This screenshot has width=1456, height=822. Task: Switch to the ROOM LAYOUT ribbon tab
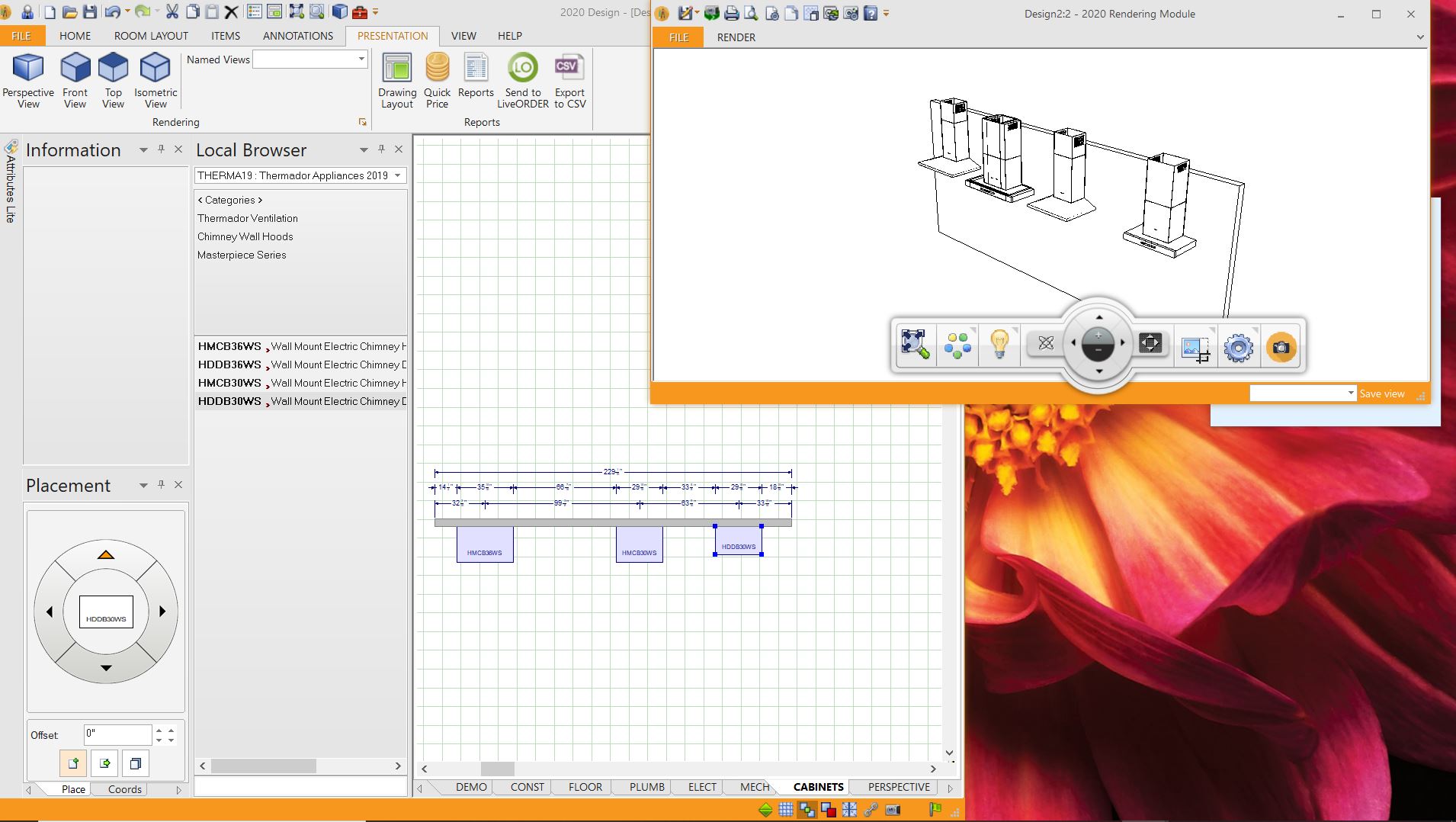pyautogui.click(x=151, y=36)
